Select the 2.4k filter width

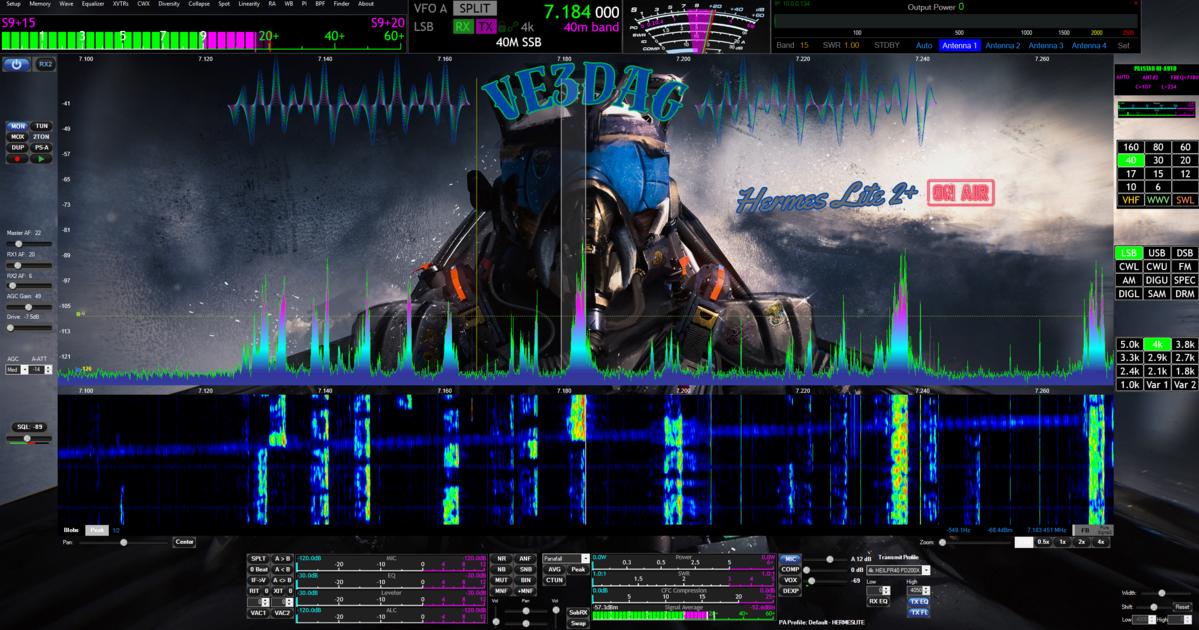[1130, 371]
